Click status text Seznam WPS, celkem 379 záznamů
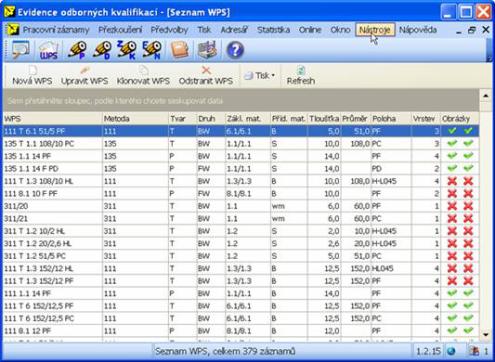495x362 pixels. 225,351
